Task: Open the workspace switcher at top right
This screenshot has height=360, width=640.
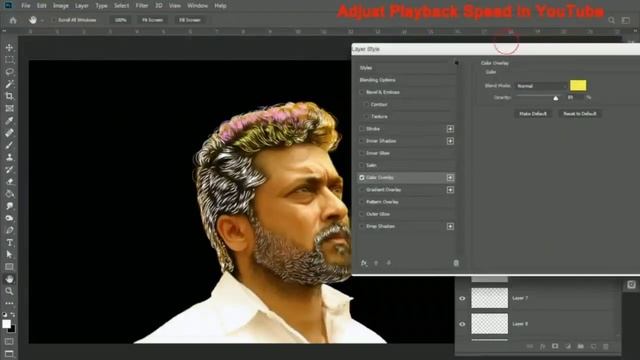Action: tap(626, 20)
